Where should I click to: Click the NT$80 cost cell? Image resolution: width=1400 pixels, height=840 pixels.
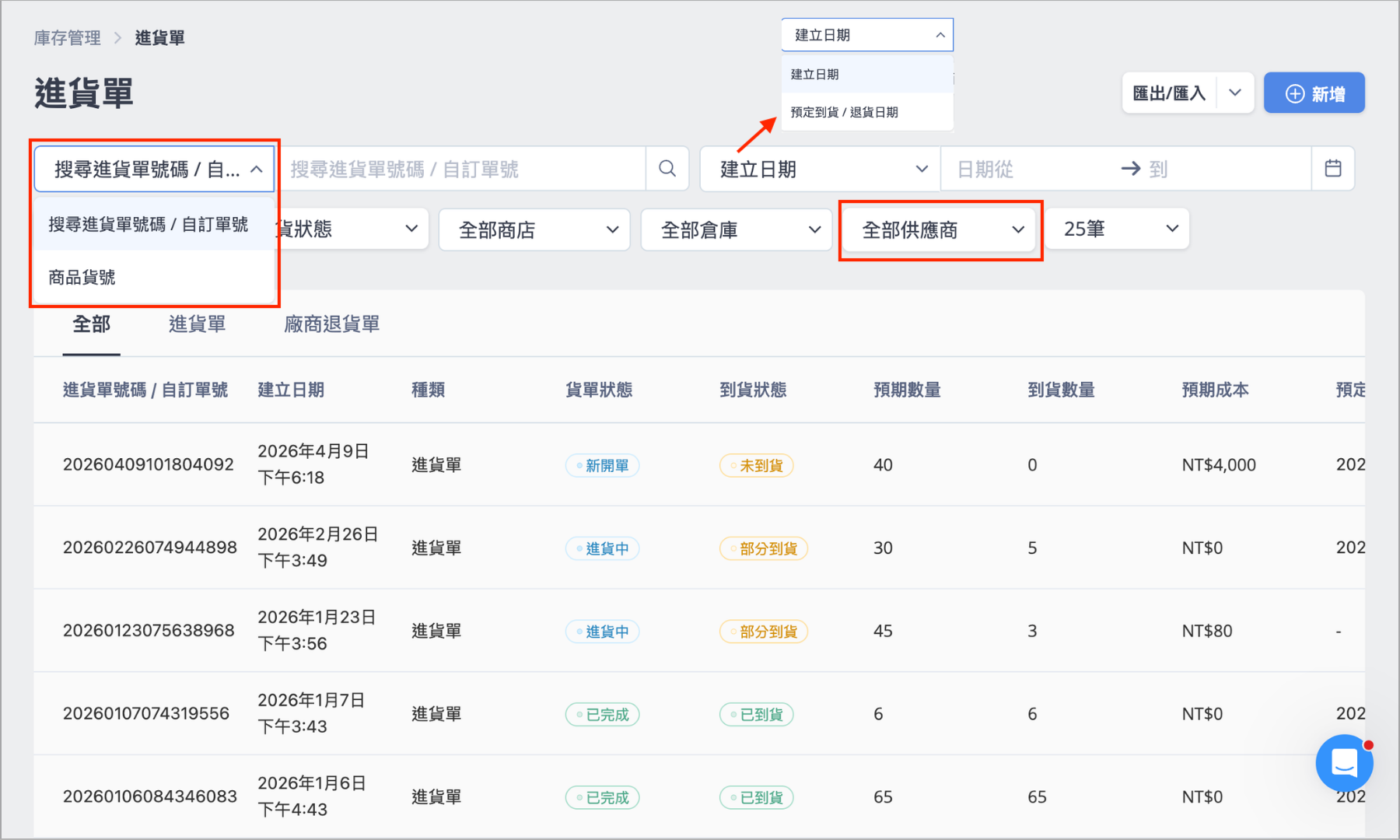1207,631
